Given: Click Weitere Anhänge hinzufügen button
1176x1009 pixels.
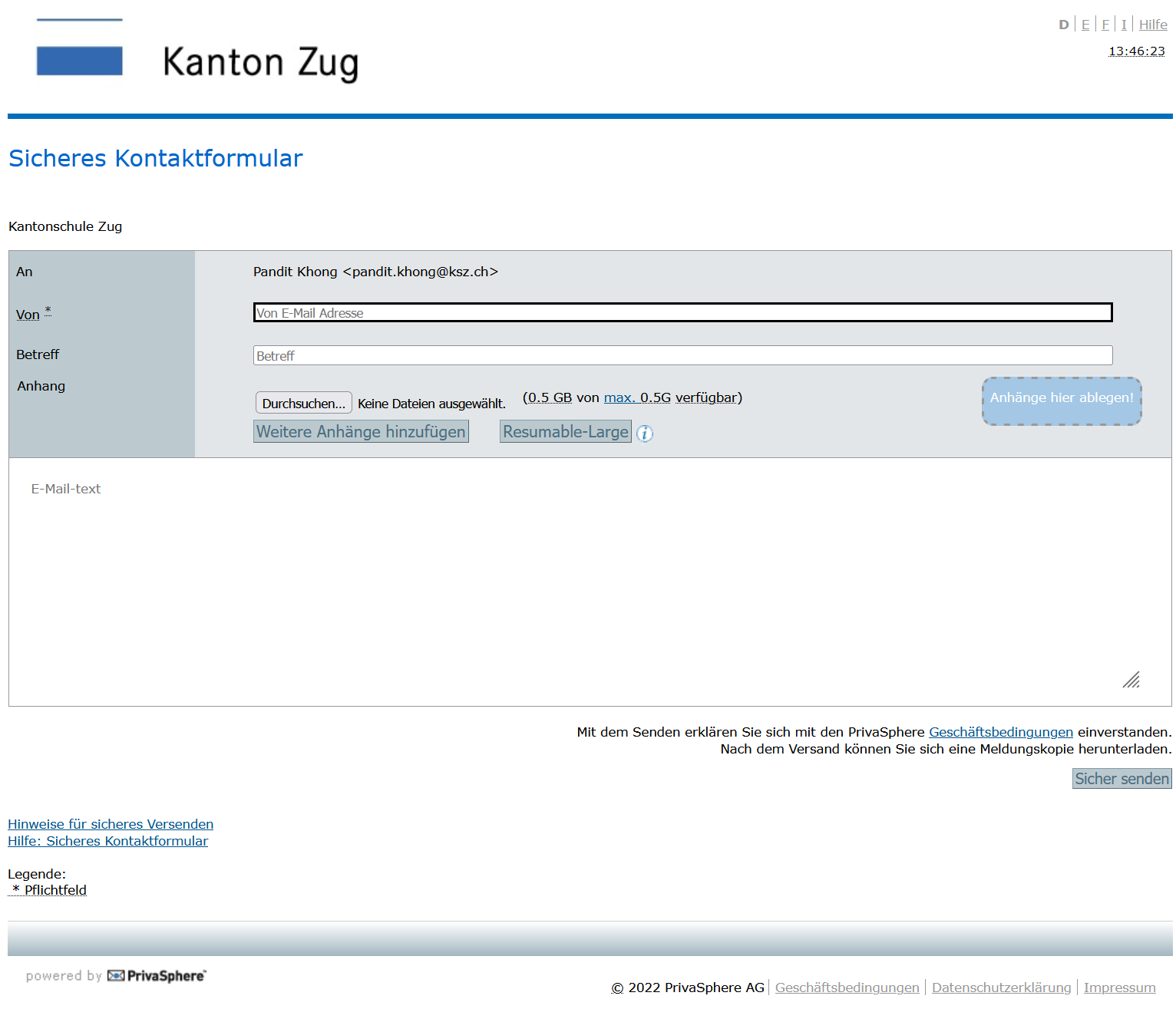Looking at the screenshot, I should pos(361,431).
